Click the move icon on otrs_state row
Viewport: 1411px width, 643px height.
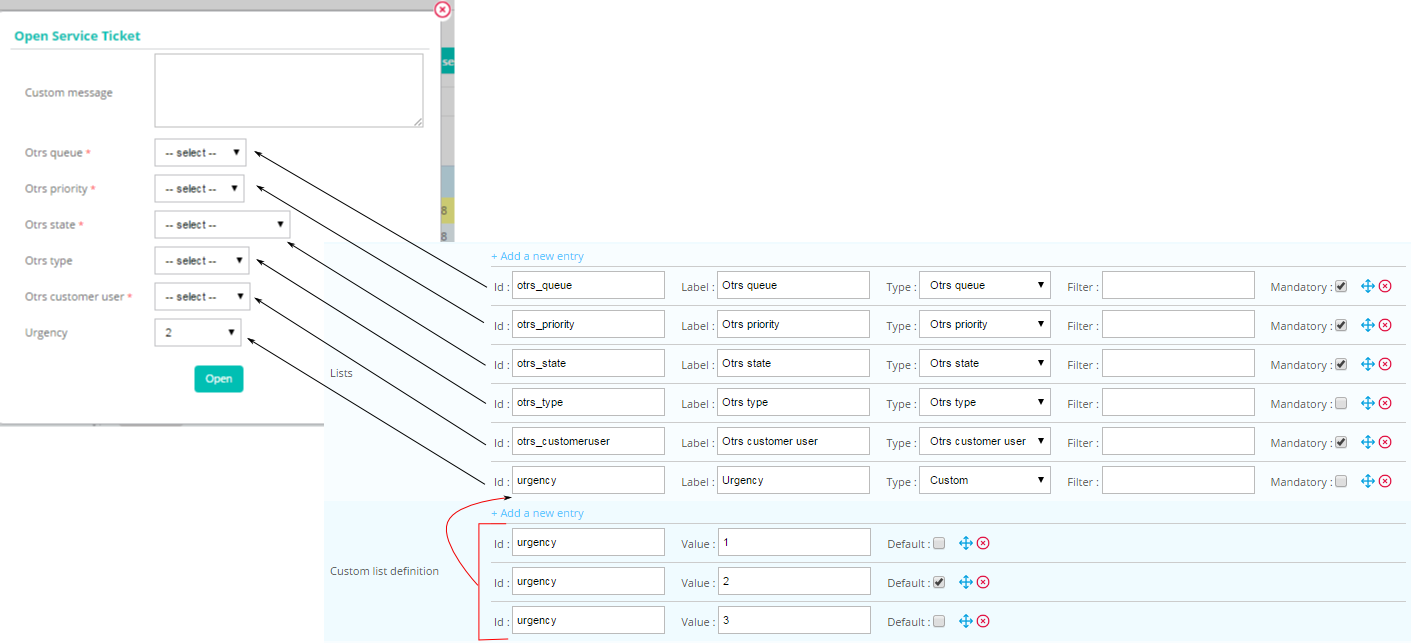tap(1368, 364)
